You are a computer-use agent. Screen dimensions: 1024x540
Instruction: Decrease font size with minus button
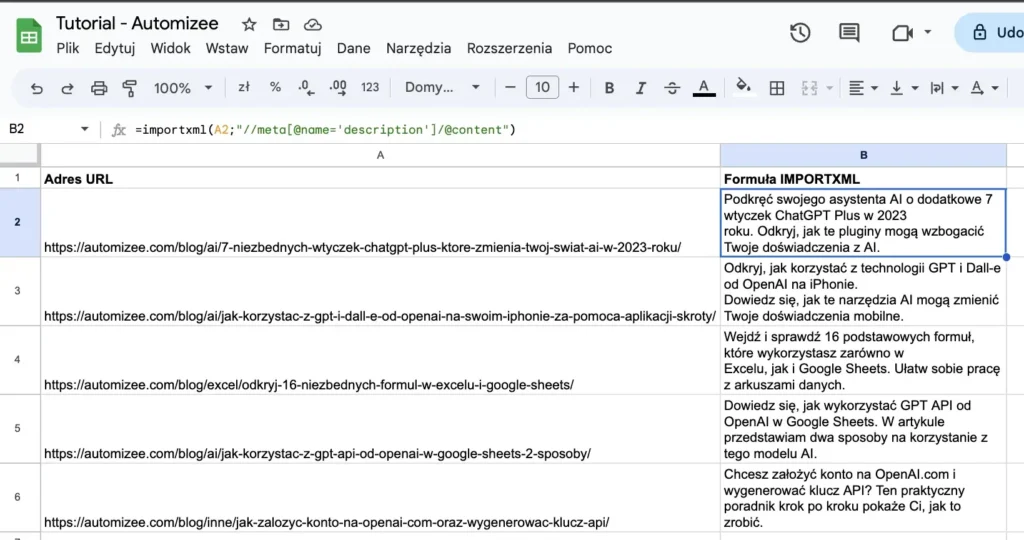[511, 87]
